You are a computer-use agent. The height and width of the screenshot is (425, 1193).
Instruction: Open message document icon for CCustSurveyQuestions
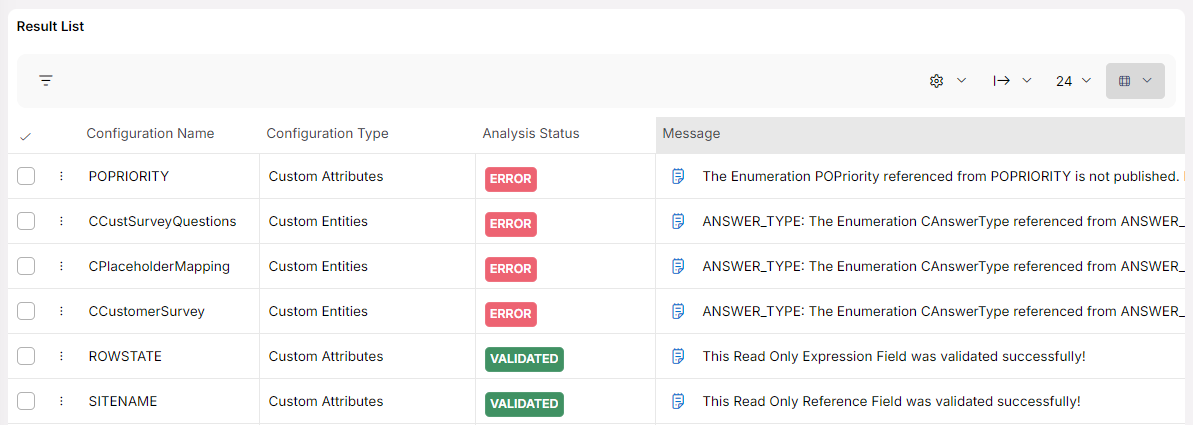[x=678, y=221]
